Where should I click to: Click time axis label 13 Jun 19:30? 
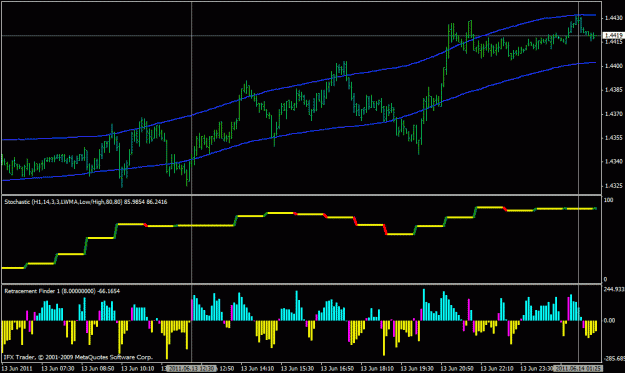point(417,369)
